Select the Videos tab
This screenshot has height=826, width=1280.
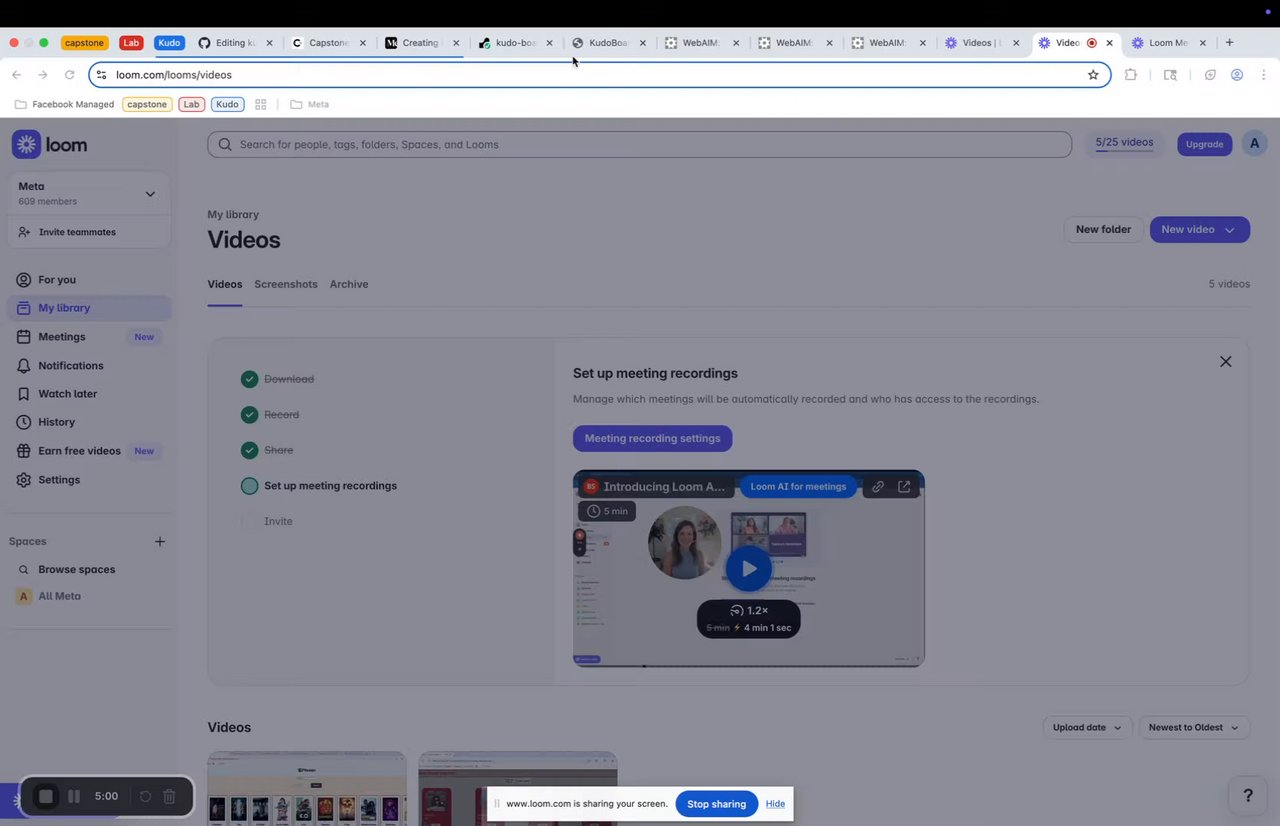pos(225,284)
